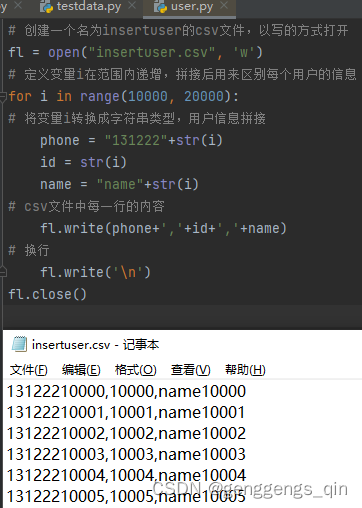Click the fl.write('\n') line
362x508 pixels.
pos(95,272)
